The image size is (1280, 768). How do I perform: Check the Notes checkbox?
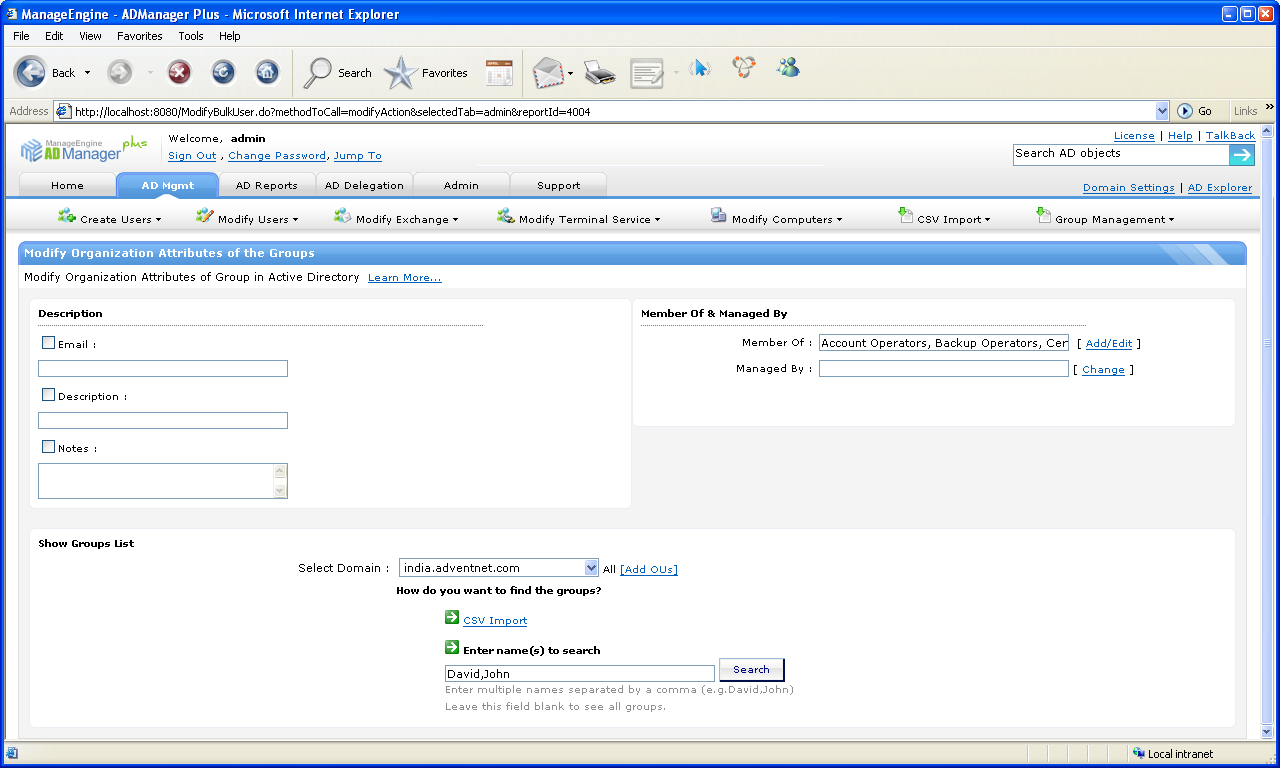[48, 447]
